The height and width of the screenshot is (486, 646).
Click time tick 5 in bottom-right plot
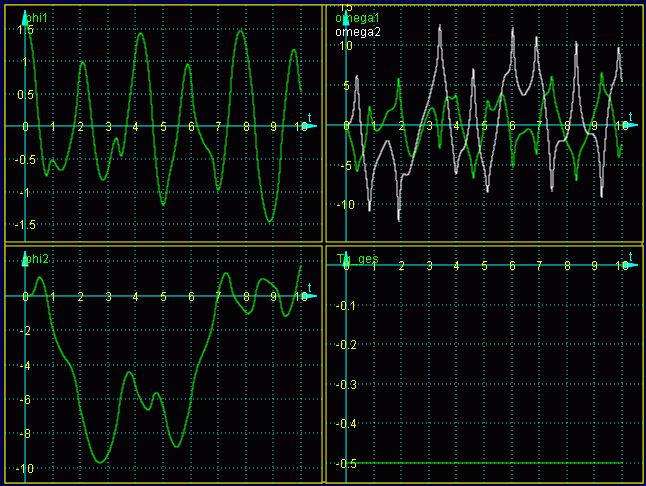coord(485,266)
